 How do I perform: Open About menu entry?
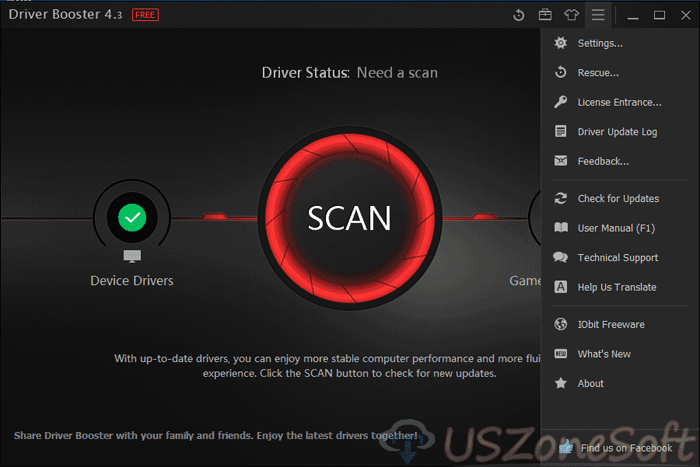(x=590, y=384)
